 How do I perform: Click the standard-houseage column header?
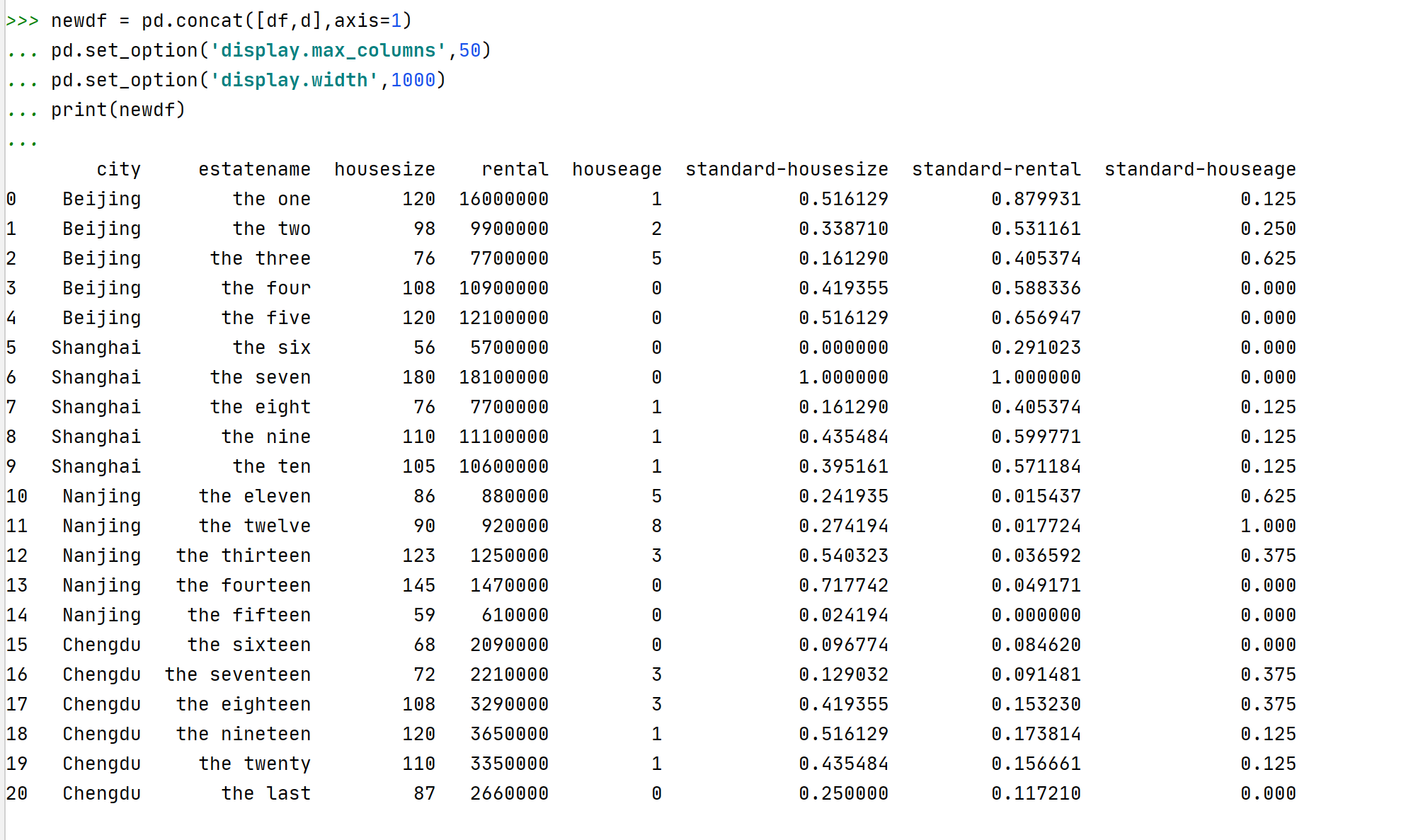[1200, 170]
